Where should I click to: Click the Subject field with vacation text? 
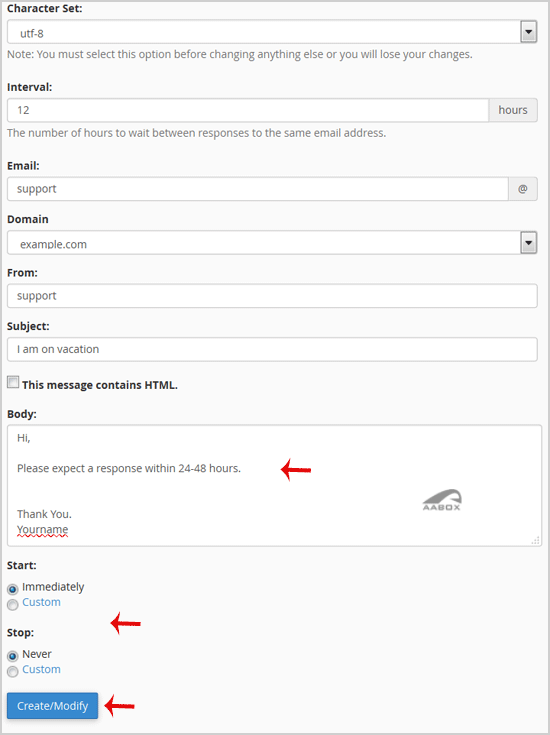tap(272, 349)
